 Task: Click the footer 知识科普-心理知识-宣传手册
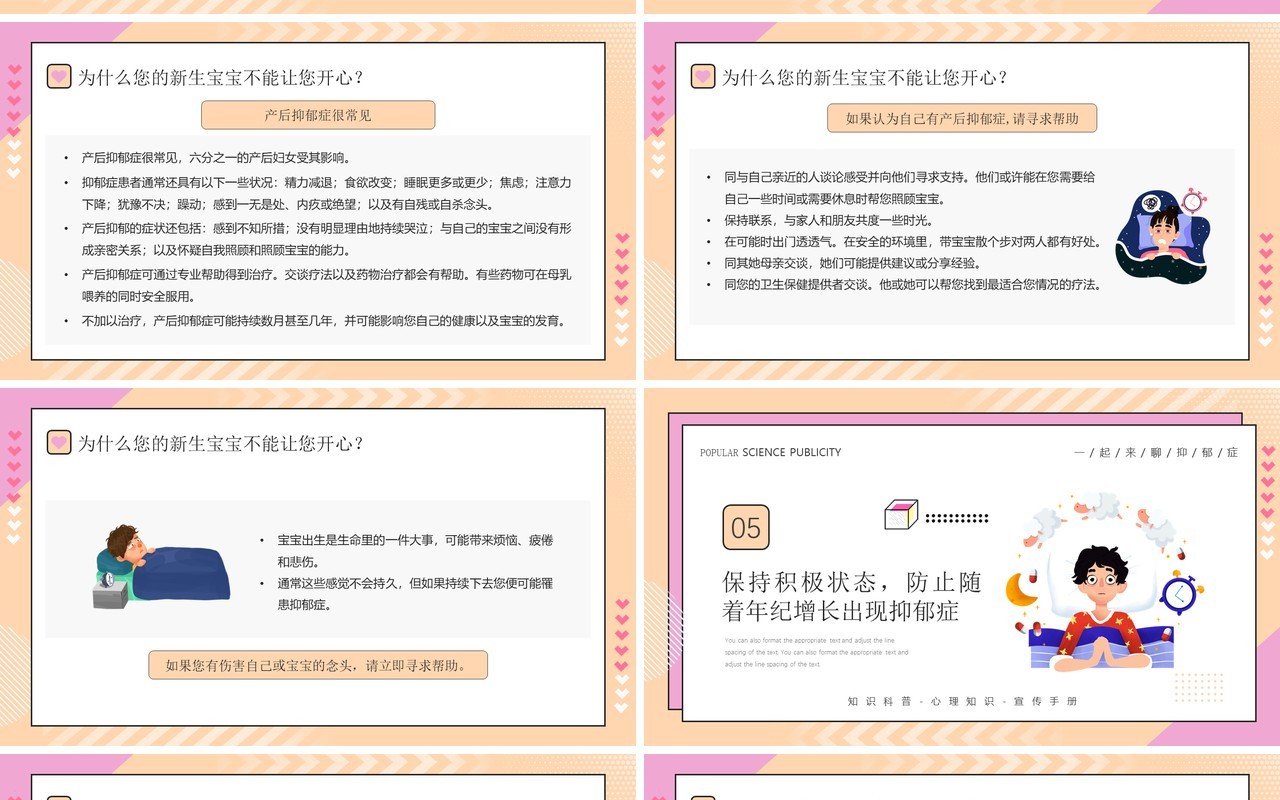tap(963, 702)
